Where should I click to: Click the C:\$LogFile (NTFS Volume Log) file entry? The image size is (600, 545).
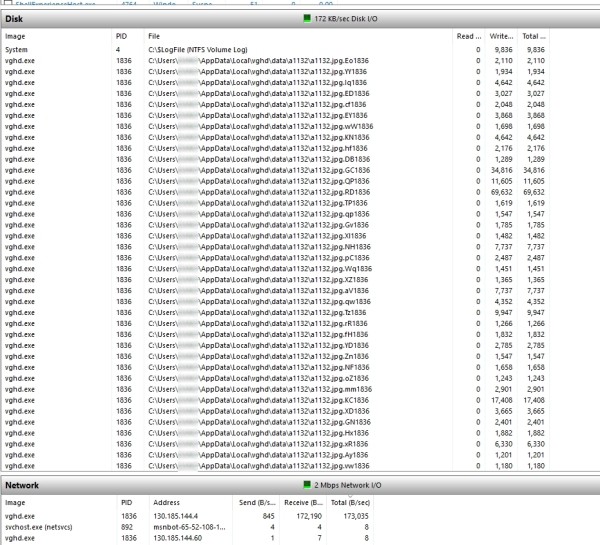coord(198,50)
